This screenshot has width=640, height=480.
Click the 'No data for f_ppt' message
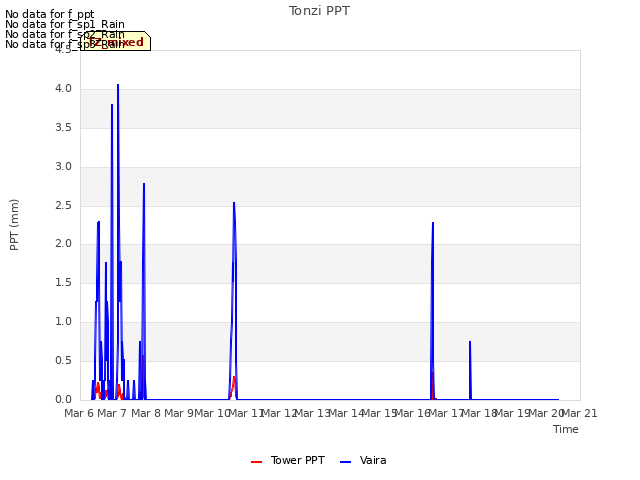[x=50, y=14]
